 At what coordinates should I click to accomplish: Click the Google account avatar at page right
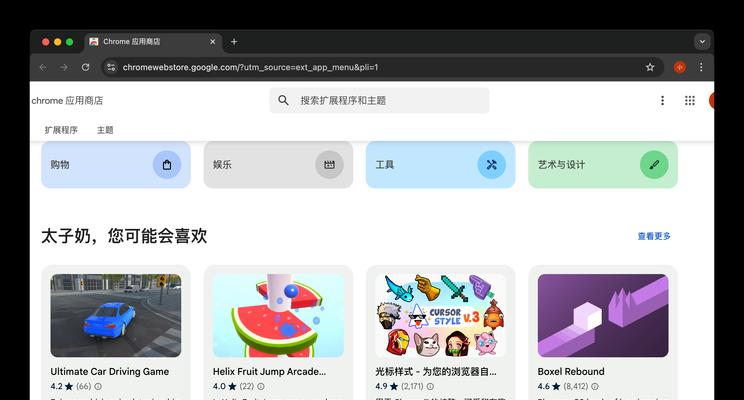[x=711, y=101]
